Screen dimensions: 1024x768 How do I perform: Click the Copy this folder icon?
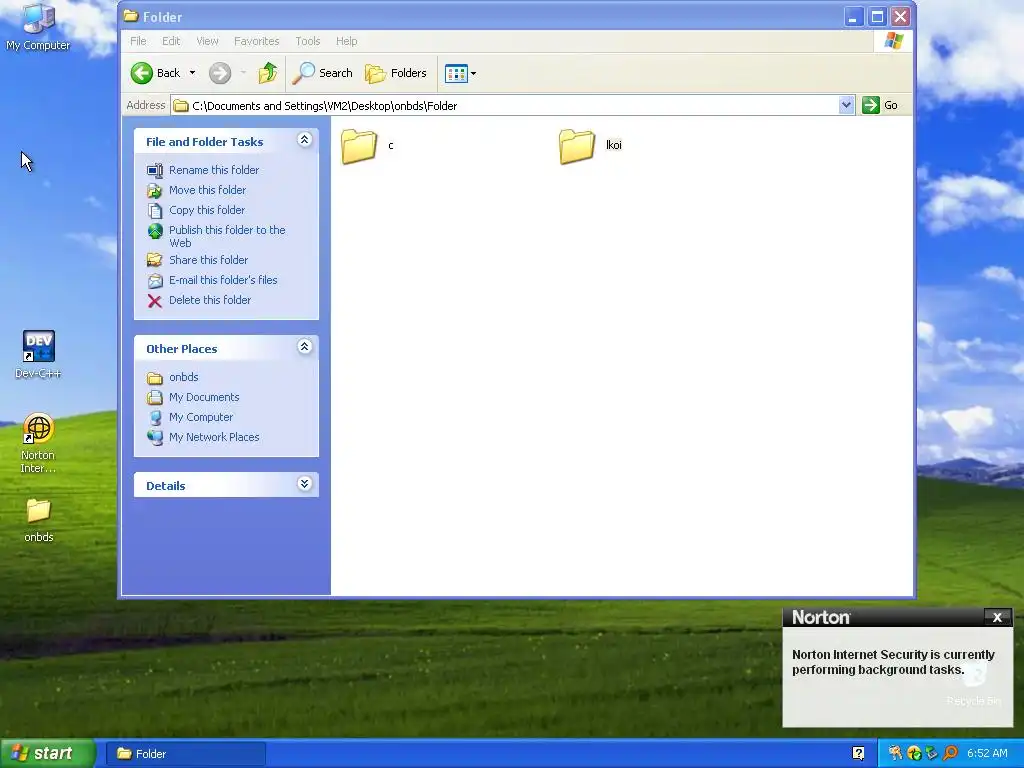[155, 211]
